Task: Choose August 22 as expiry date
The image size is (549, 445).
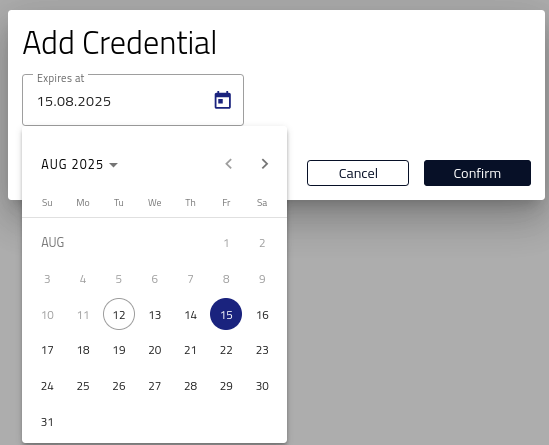Action: pyautogui.click(x=226, y=350)
